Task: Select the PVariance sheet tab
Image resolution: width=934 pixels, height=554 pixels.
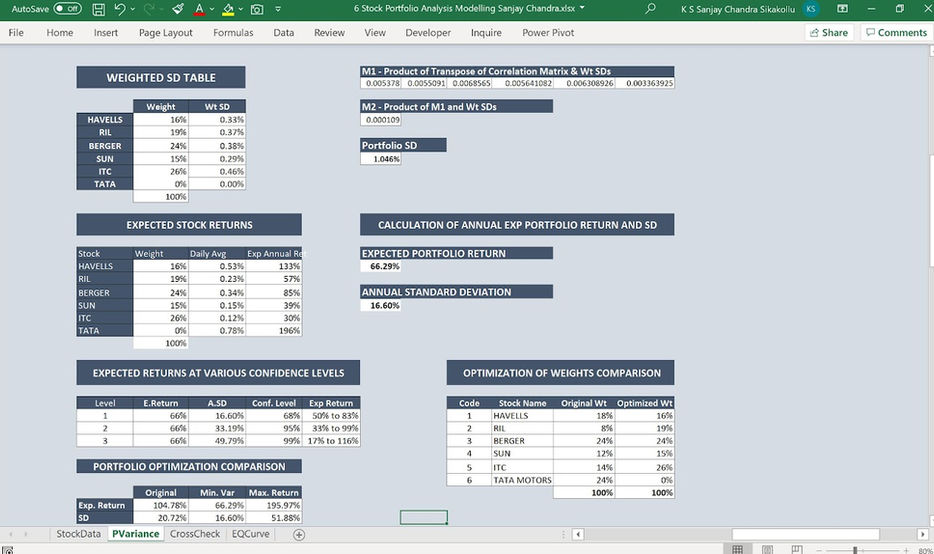Action: point(135,534)
